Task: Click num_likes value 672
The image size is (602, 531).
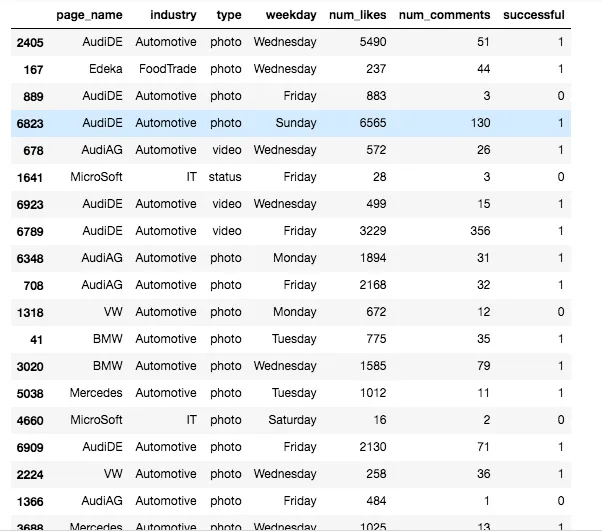Action: pos(376,312)
